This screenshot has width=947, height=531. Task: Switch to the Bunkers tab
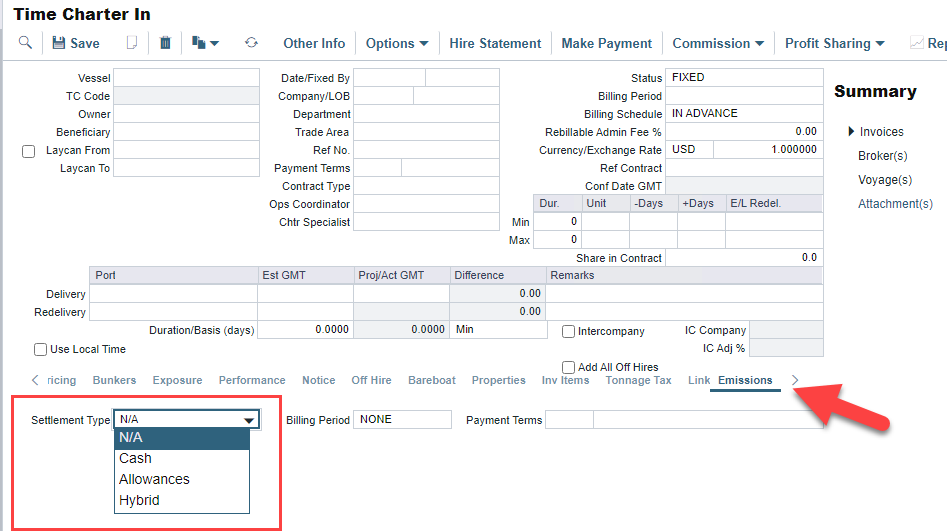pyautogui.click(x=114, y=380)
